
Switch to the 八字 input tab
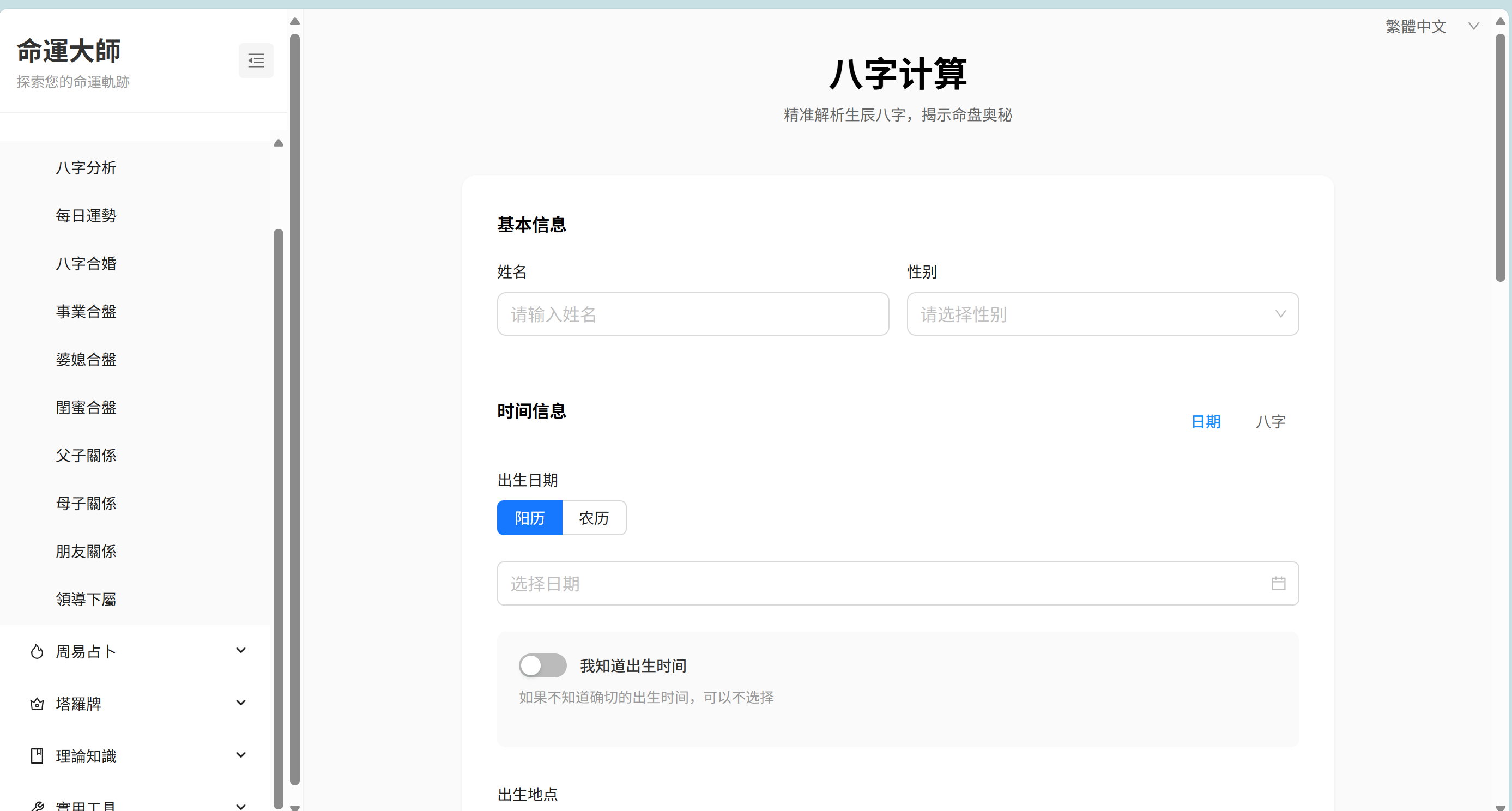tap(1270, 421)
